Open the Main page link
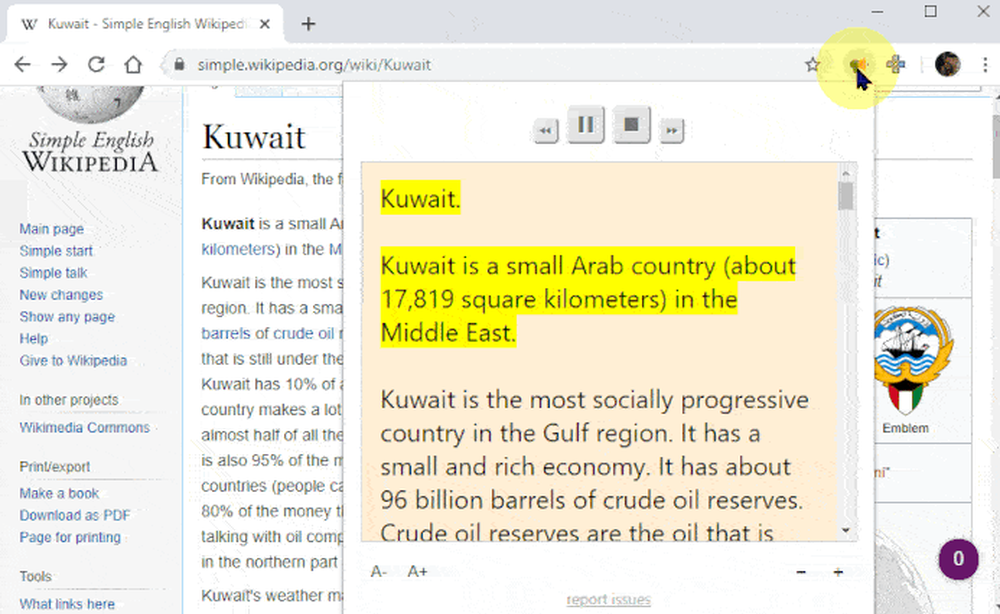Viewport: 1000px width, 614px height. (x=51, y=229)
